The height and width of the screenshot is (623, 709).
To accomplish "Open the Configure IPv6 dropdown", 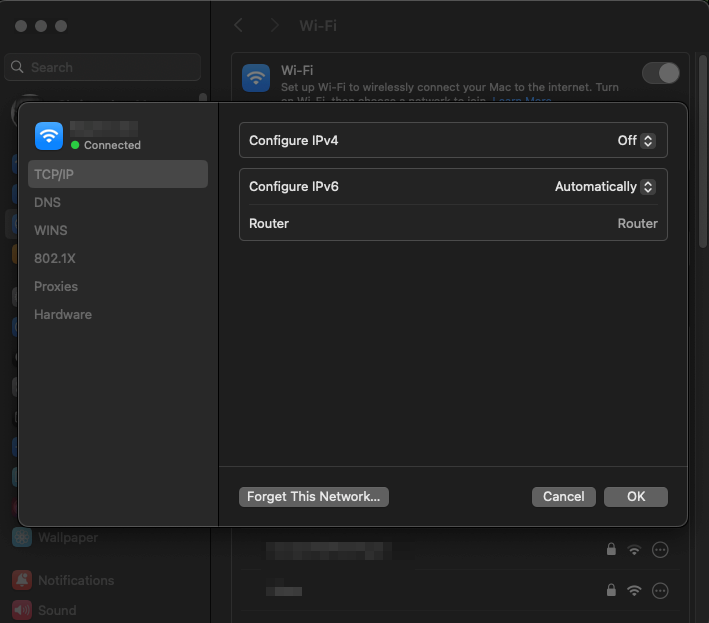I will (x=605, y=187).
